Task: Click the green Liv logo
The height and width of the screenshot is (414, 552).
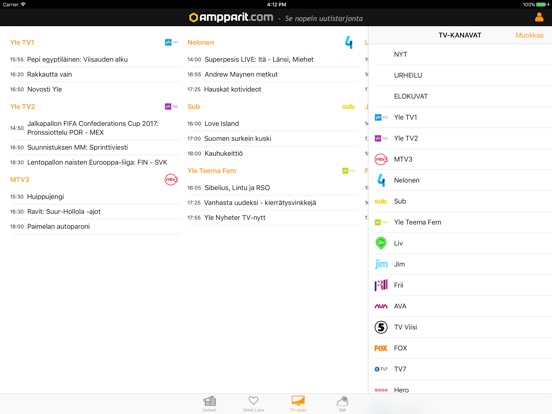Action: point(381,243)
